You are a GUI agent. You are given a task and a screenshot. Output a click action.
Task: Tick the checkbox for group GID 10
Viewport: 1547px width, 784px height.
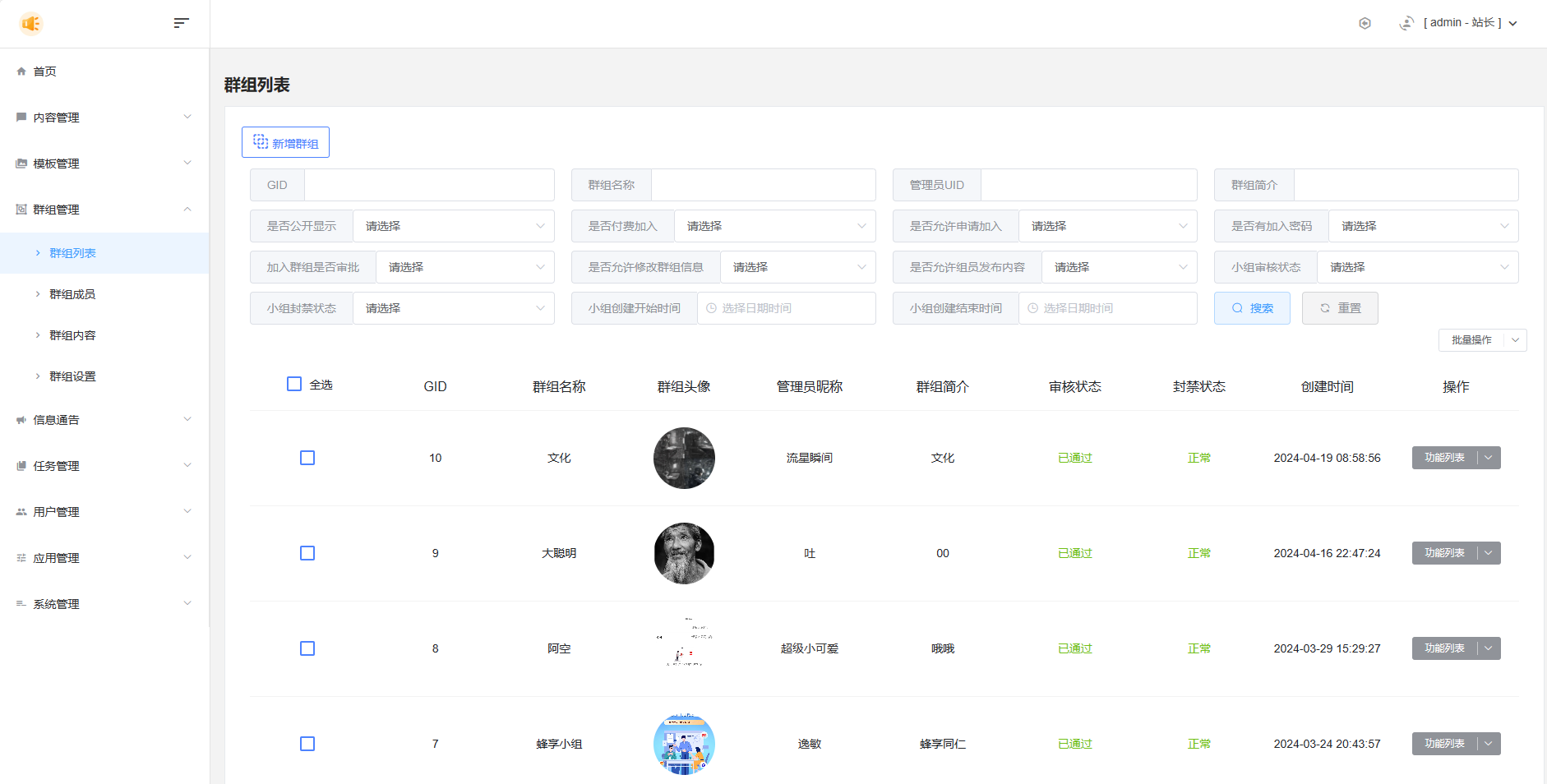pyautogui.click(x=307, y=458)
